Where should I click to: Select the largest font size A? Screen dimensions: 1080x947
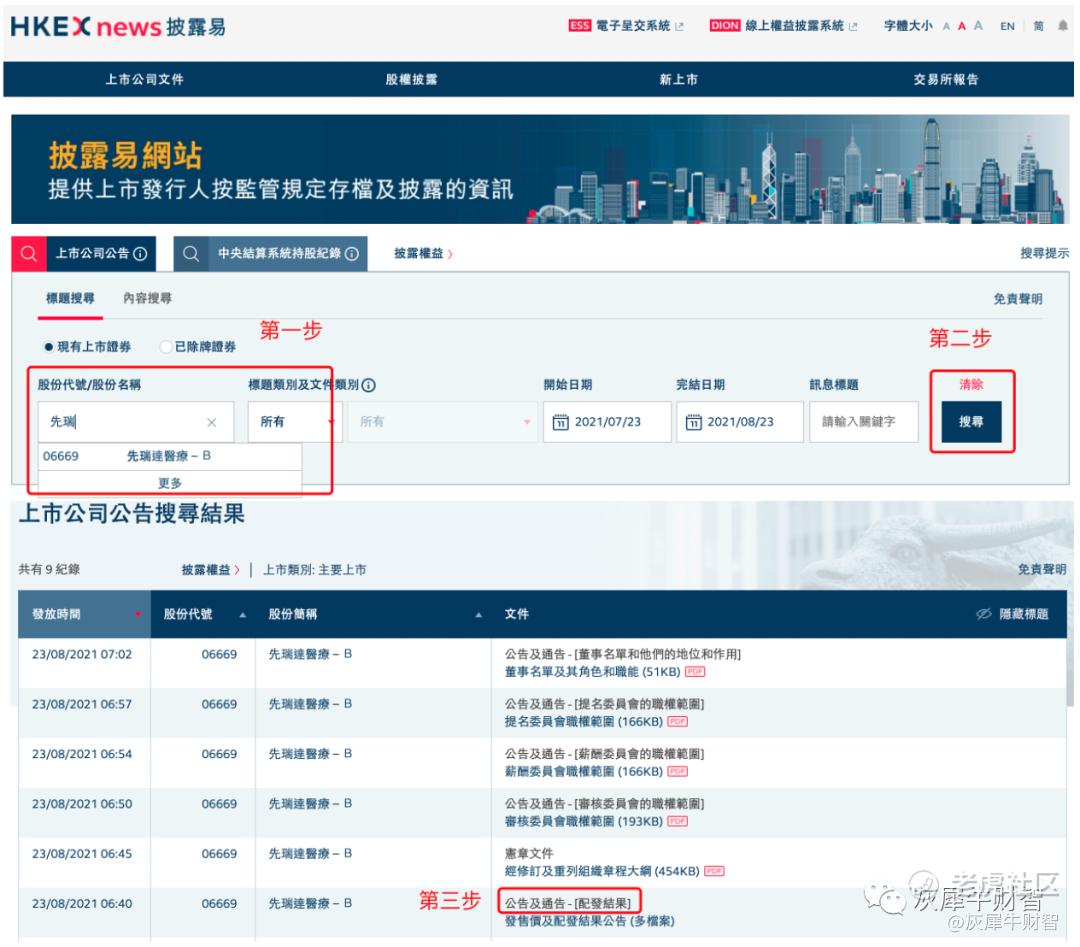pyautogui.click(x=978, y=25)
